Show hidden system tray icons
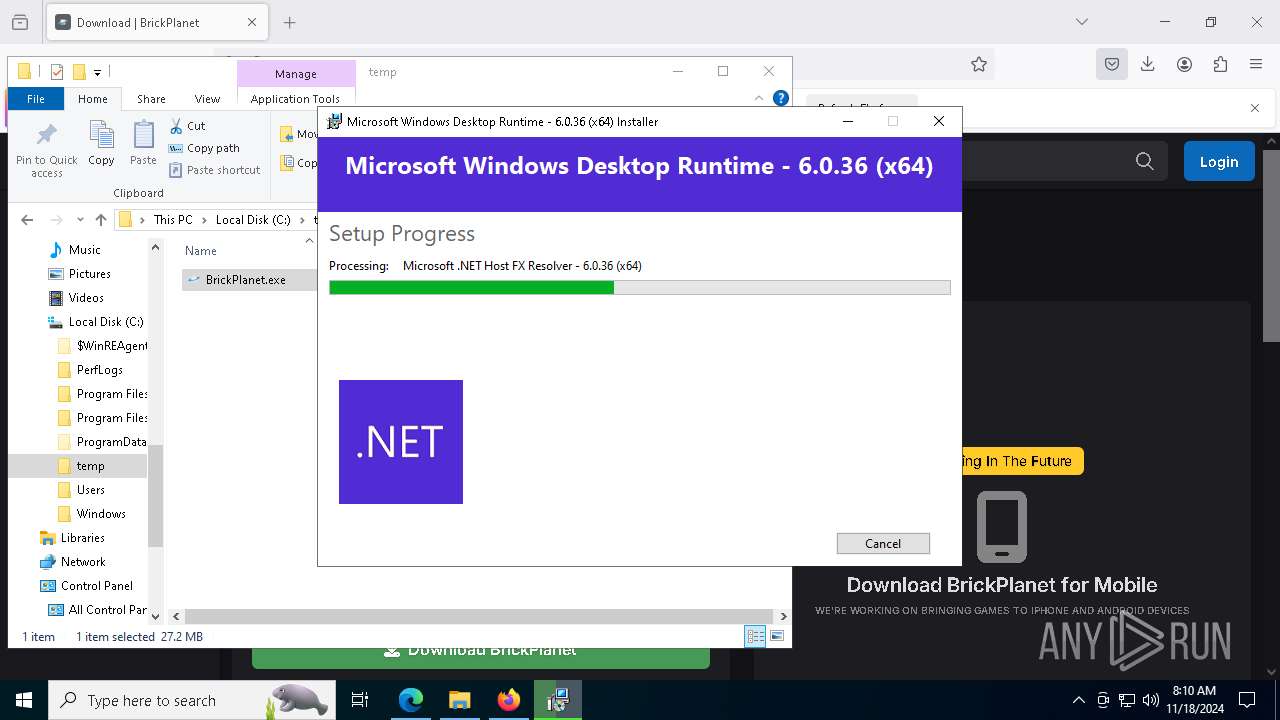This screenshot has height=720, width=1280. pos(1078,700)
